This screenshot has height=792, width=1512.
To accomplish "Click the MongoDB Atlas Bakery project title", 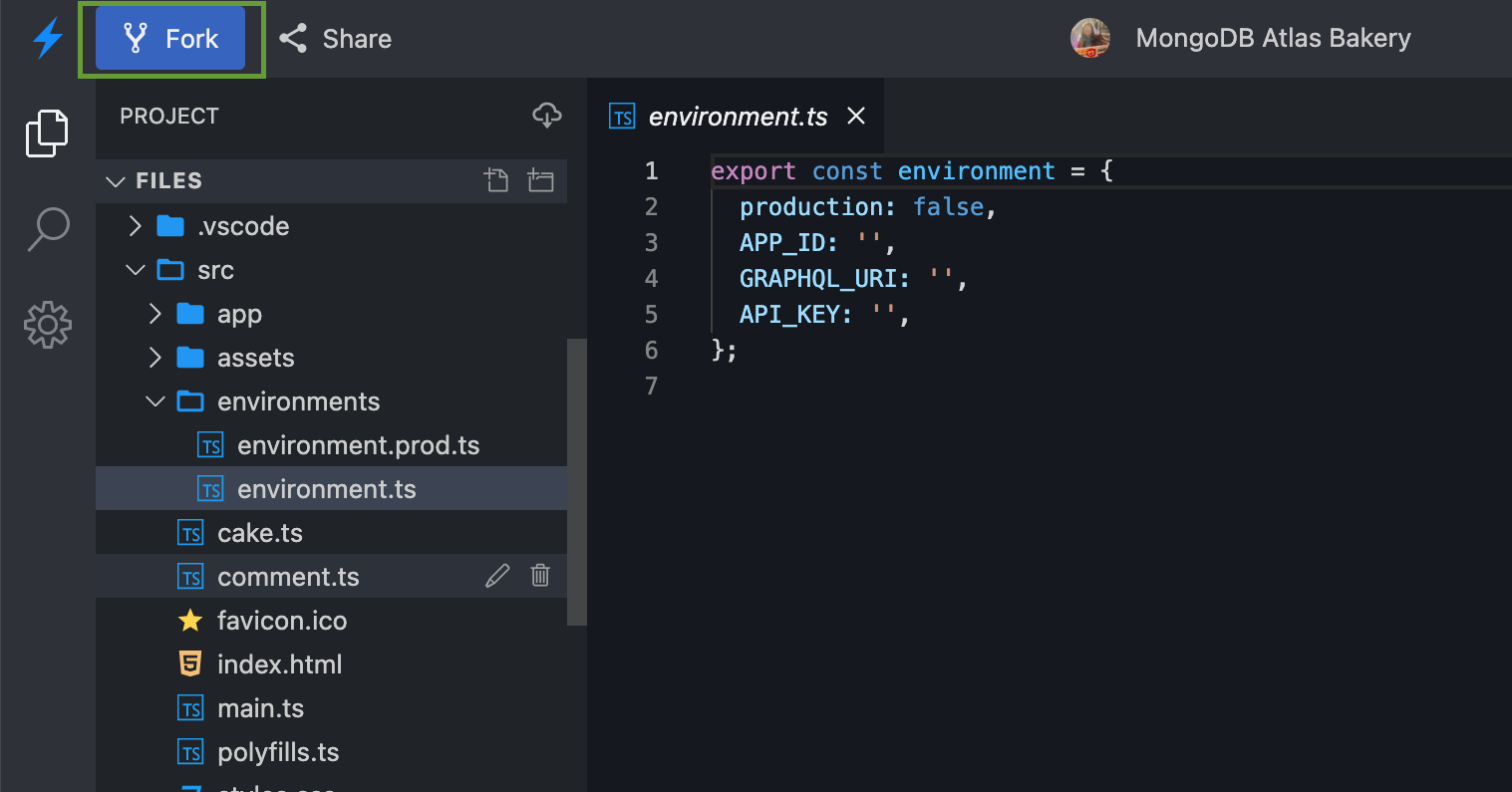I will (x=1273, y=38).
